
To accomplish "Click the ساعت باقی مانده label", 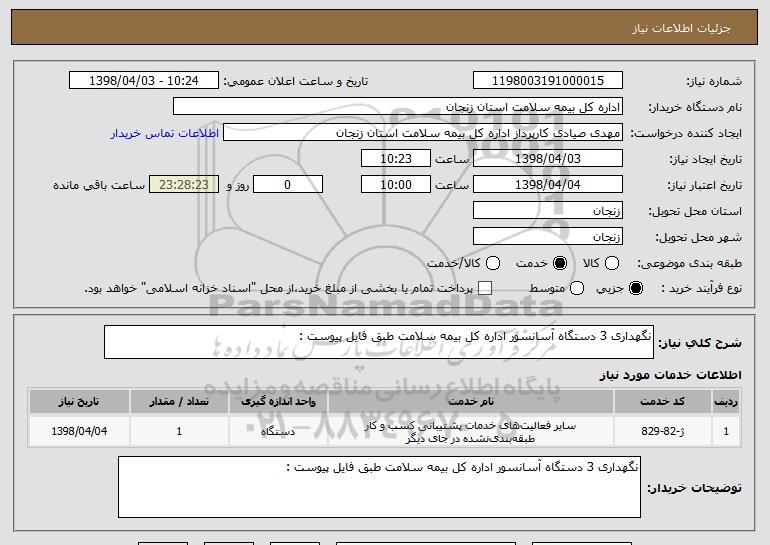I will 99,186.
